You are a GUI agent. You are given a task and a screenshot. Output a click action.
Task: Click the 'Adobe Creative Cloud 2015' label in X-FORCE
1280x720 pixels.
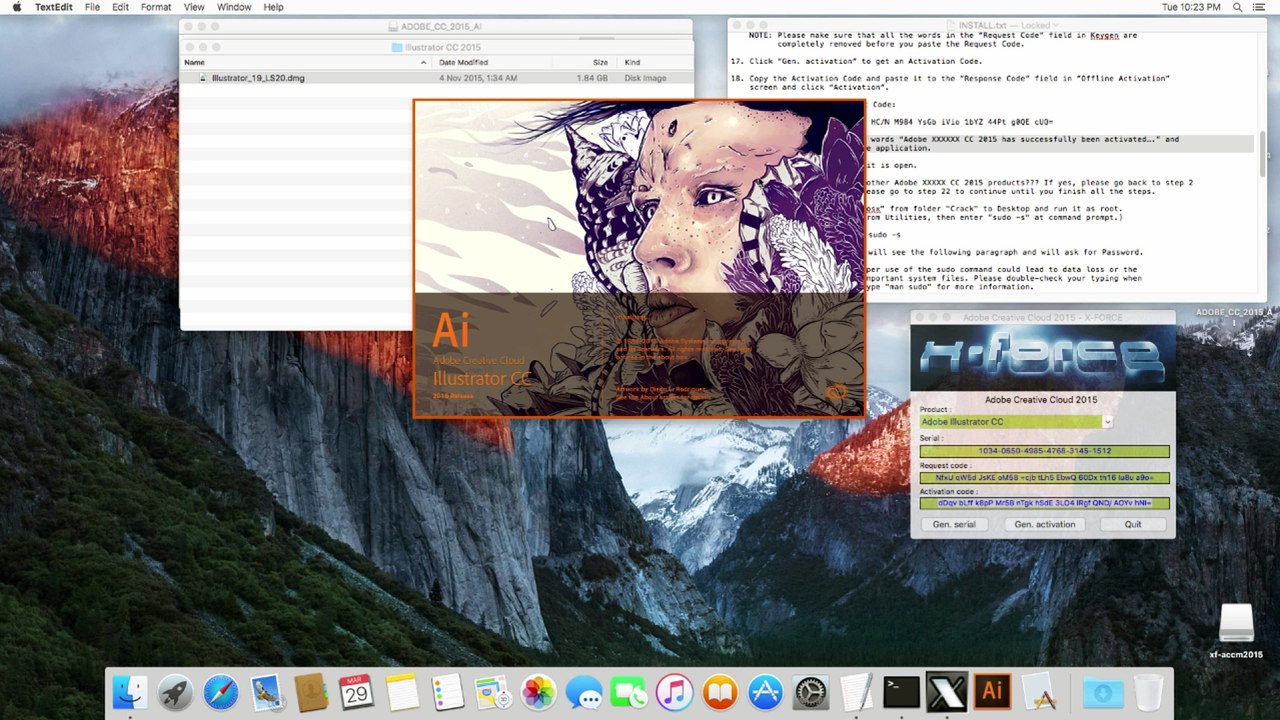(1041, 400)
